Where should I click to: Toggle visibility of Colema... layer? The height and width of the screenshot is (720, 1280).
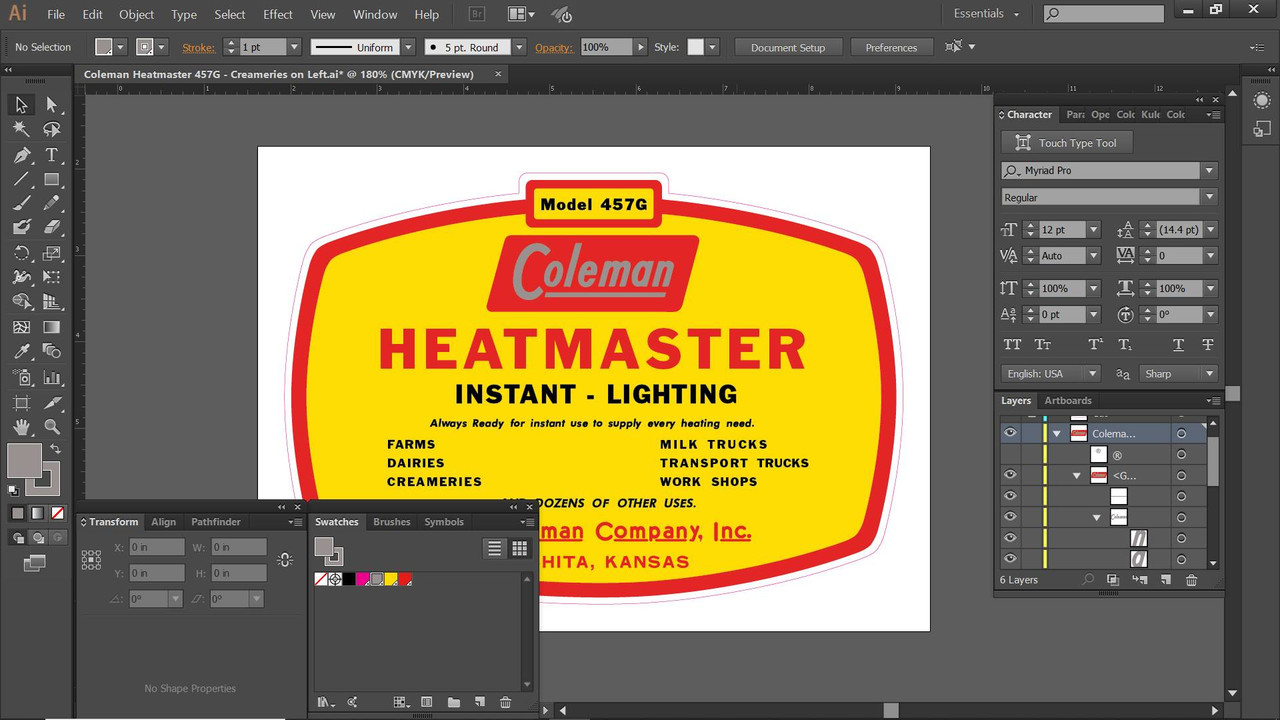click(x=1010, y=433)
